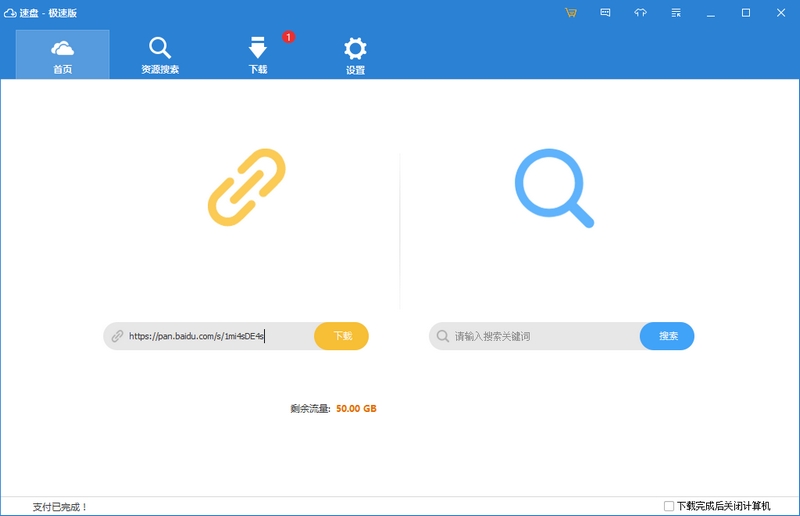The height and width of the screenshot is (516, 800).
Task: Switch to the 首页 tab
Action: point(62,54)
